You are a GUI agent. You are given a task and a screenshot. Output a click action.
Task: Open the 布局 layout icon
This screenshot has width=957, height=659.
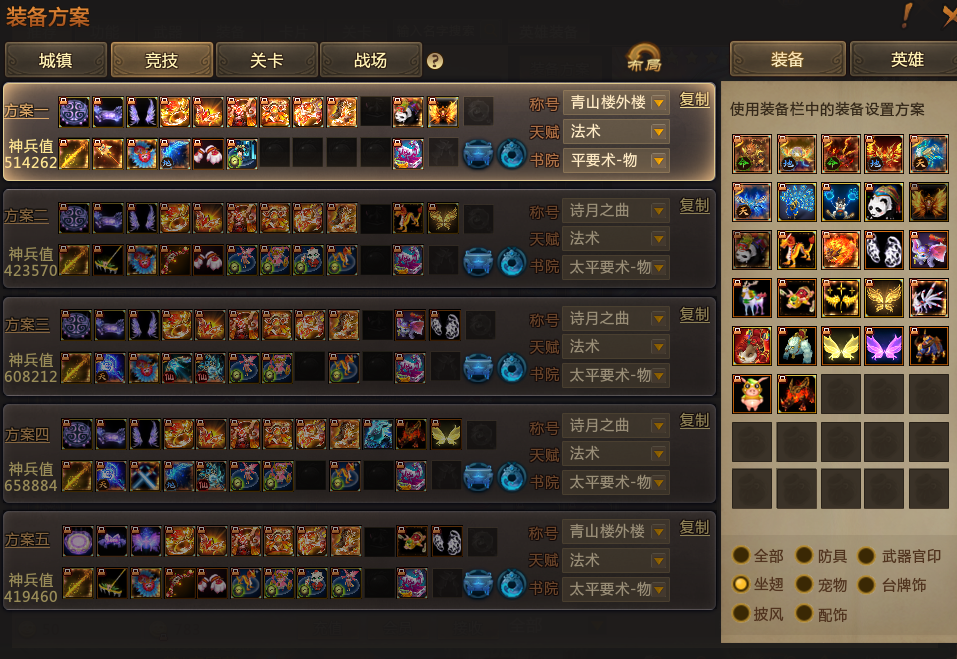click(x=644, y=59)
